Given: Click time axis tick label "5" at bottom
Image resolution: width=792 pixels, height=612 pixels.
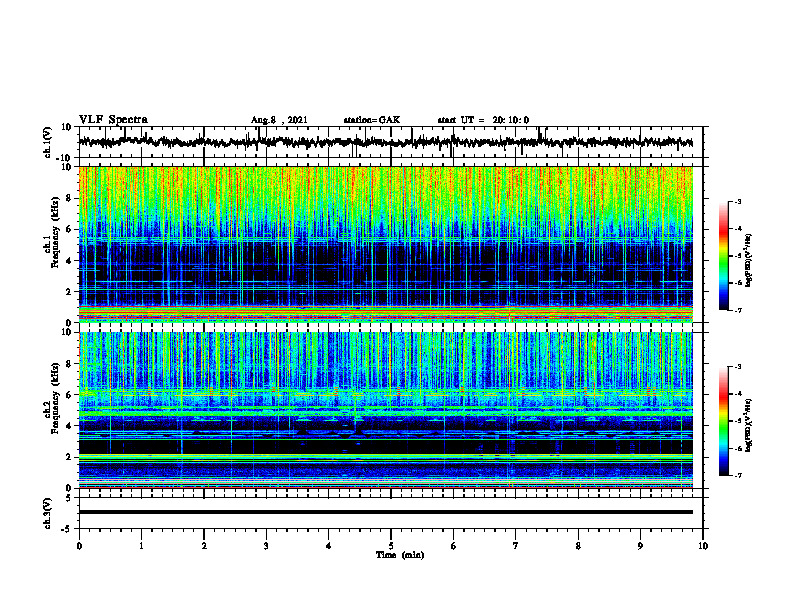Looking at the screenshot, I should point(391,546).
